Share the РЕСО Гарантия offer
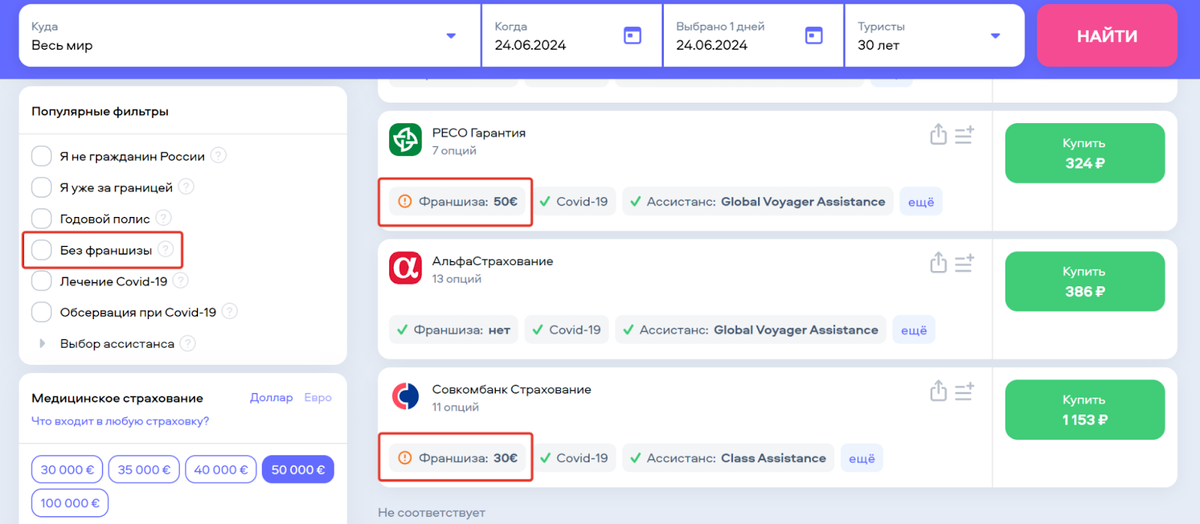This screenshot has width=1200, height=524. tap(938, 134)
